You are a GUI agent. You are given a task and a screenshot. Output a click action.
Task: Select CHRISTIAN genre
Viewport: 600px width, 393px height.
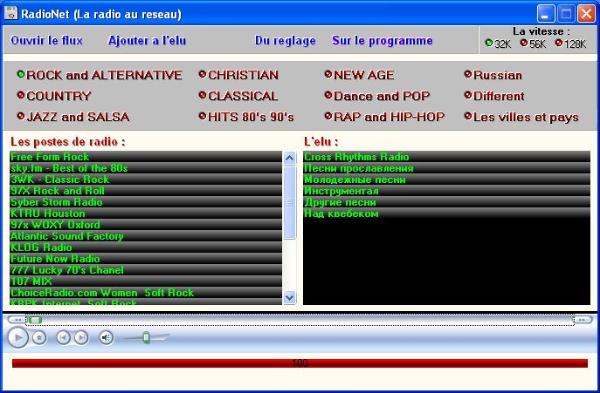point(239,75)
